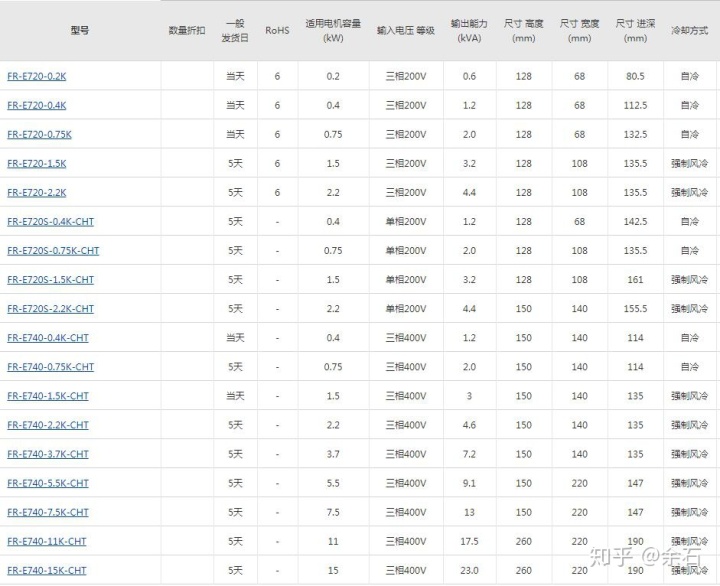The image size is (720, 586).
Task: Select the 7.2 kVA cell for FR-E740-3.7K-CHT
Action: 469,454
